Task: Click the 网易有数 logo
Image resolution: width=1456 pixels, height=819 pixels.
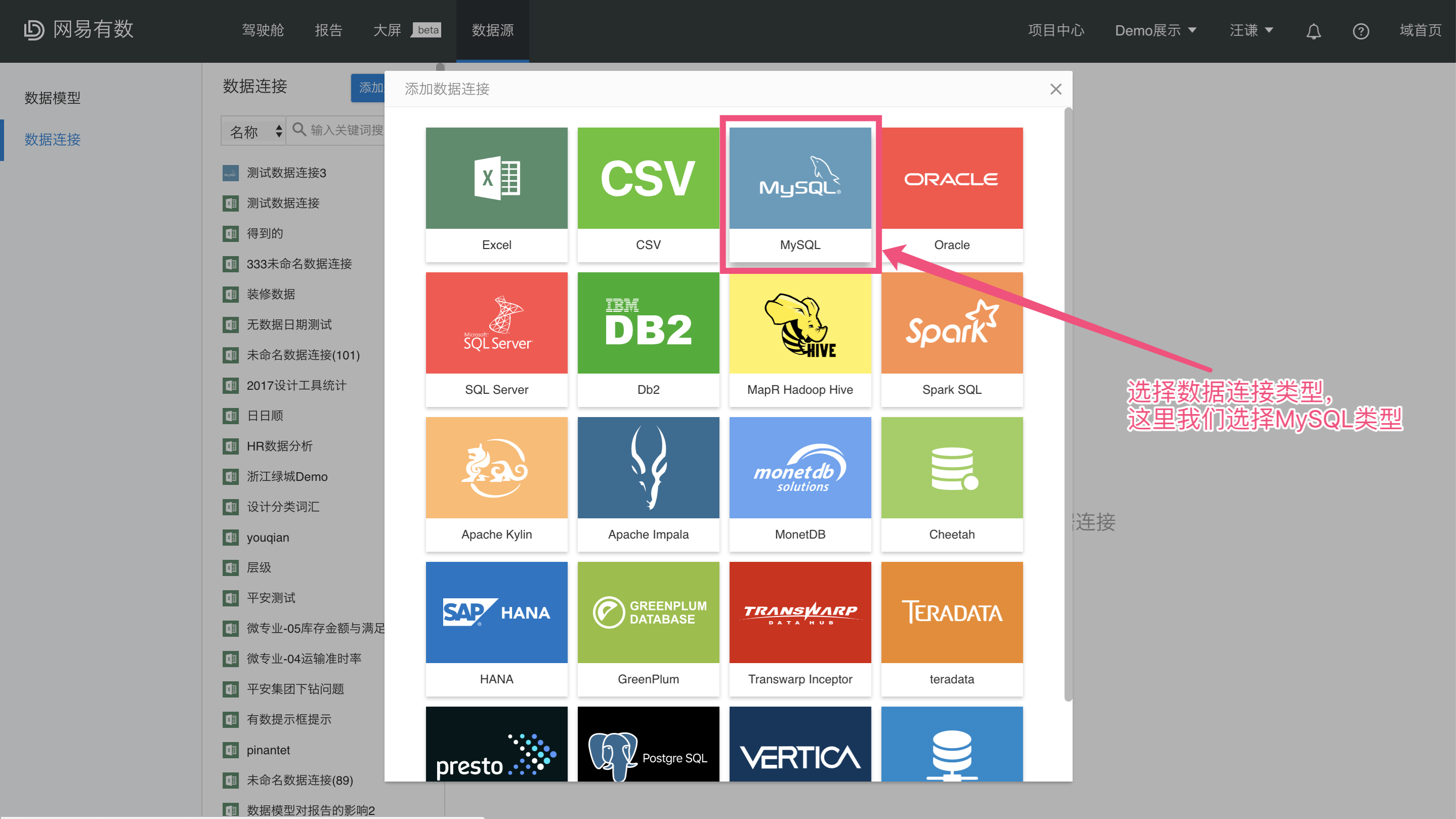Action: 78,29
